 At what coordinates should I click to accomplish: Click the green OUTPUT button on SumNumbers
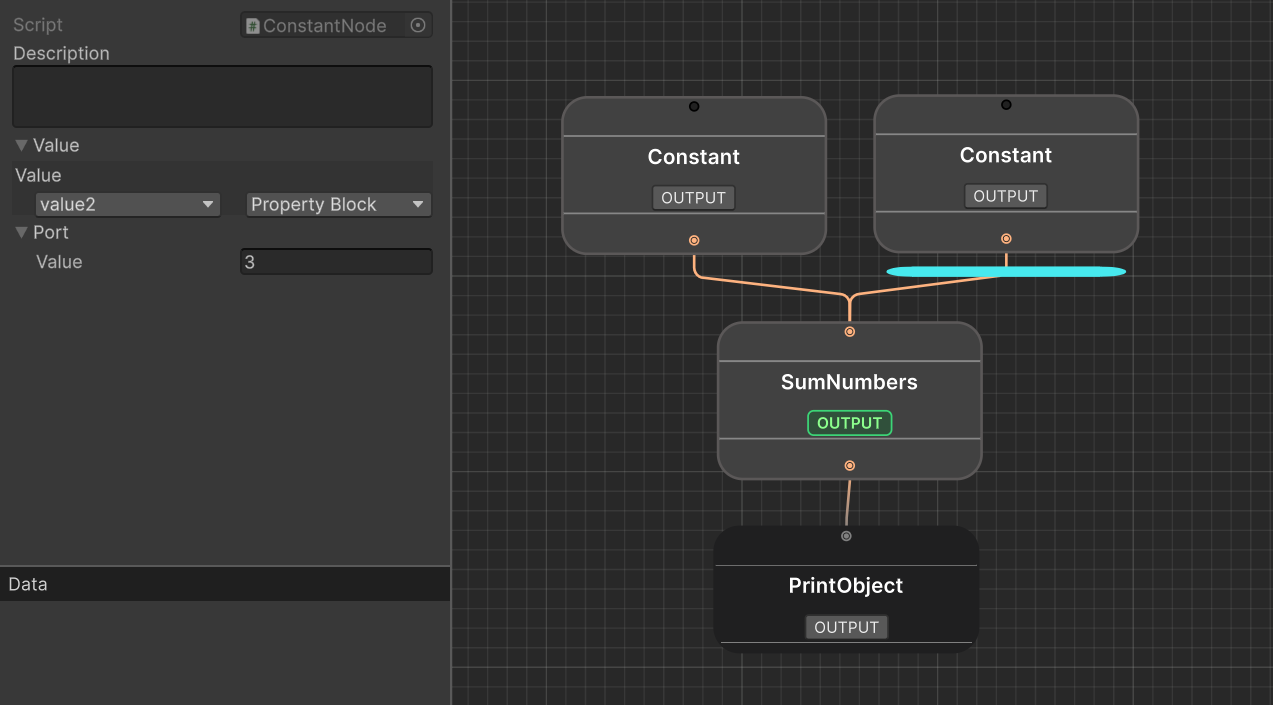850,423
